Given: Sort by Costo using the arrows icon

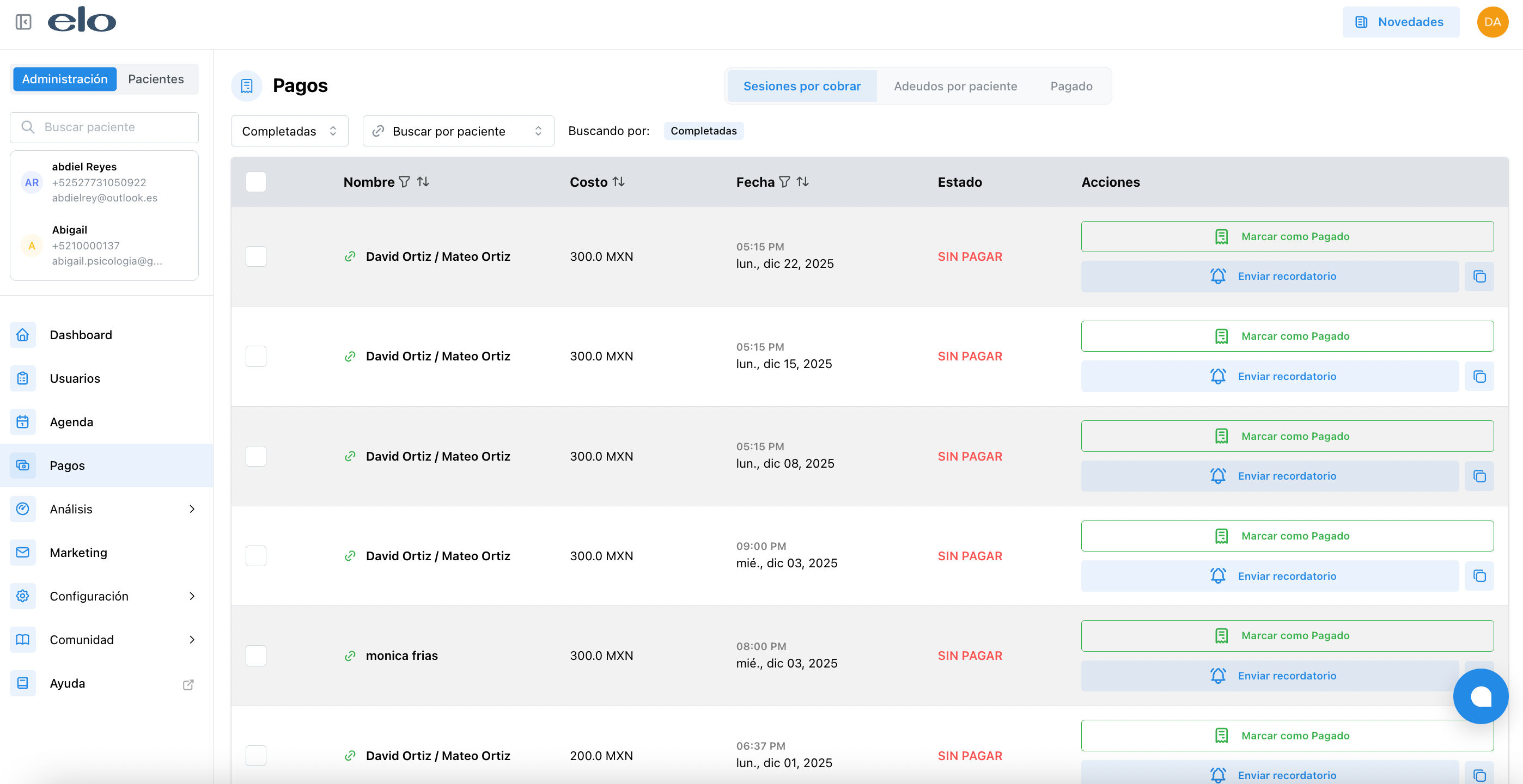Looking at the screenshot, I should pos(618,182).
